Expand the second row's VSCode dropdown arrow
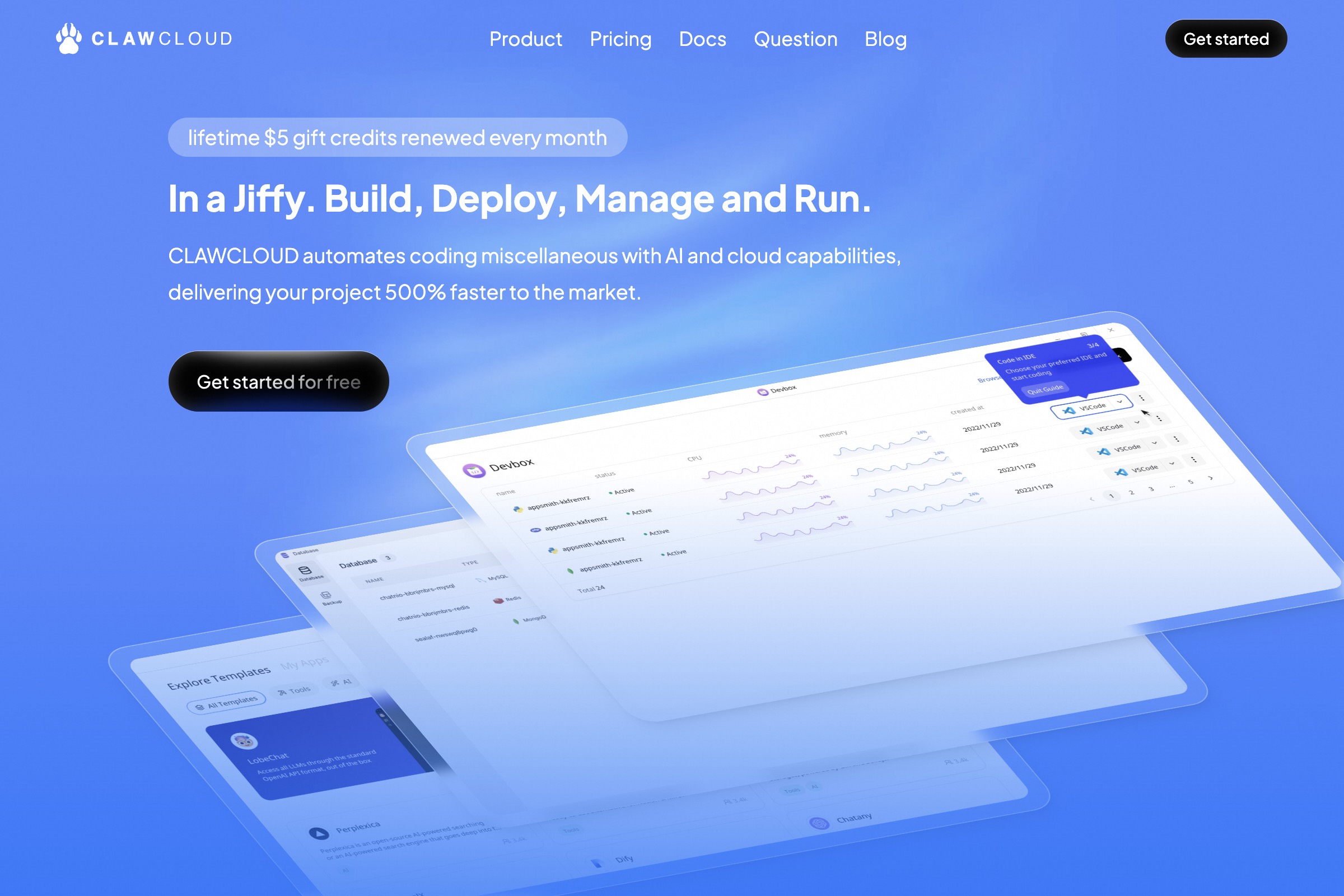This screenshot has height=896, width=1344. 1137,422
